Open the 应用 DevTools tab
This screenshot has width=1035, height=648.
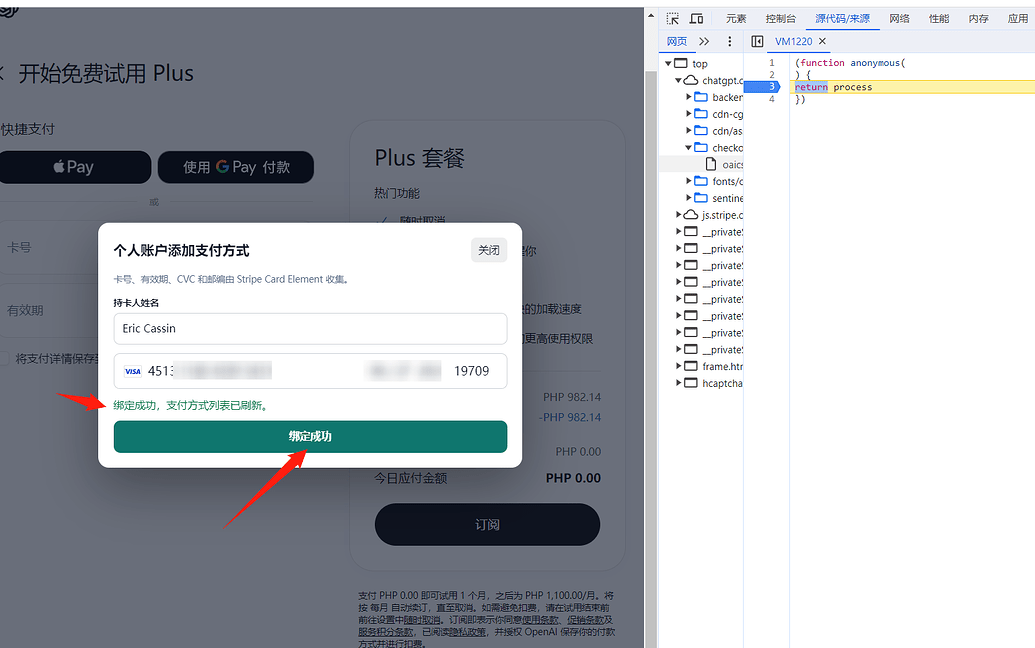click(1018, 18)
